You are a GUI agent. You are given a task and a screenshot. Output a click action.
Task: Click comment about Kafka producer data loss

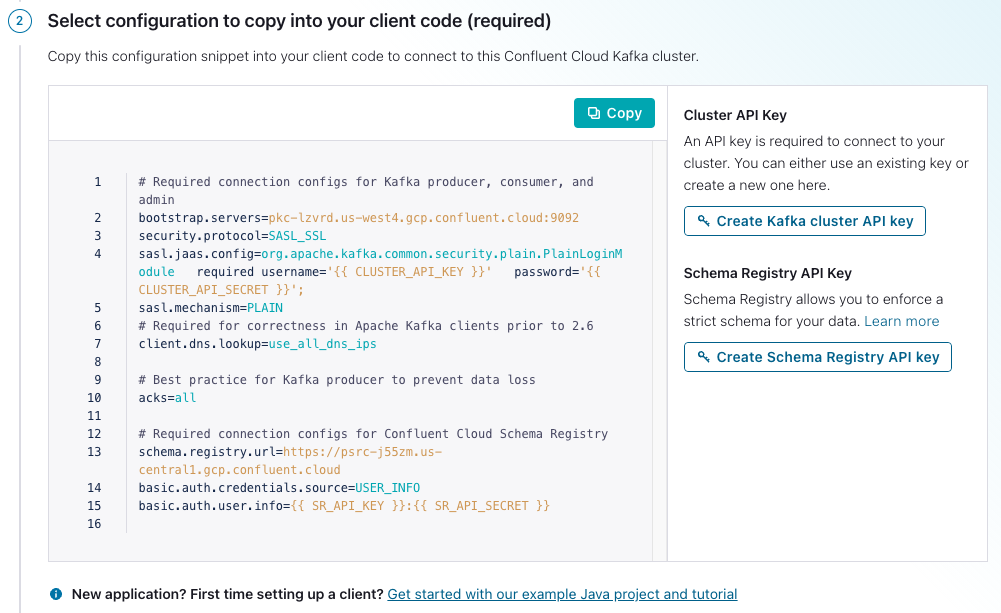click(337, 380)
